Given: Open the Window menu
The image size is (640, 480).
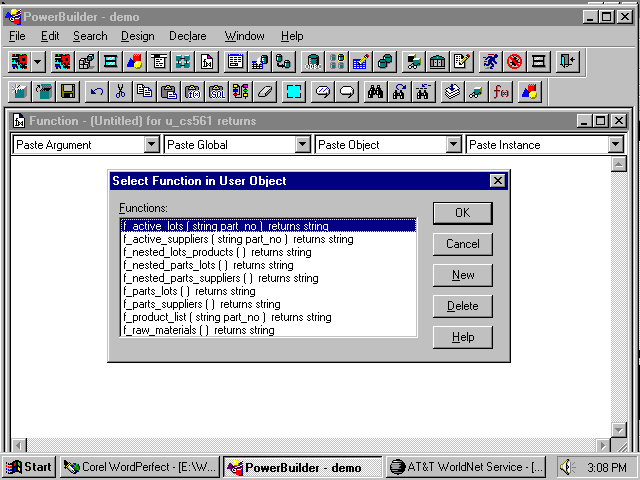Looking at the screenshot, I should pyautogui.click(x=244, y=36).
